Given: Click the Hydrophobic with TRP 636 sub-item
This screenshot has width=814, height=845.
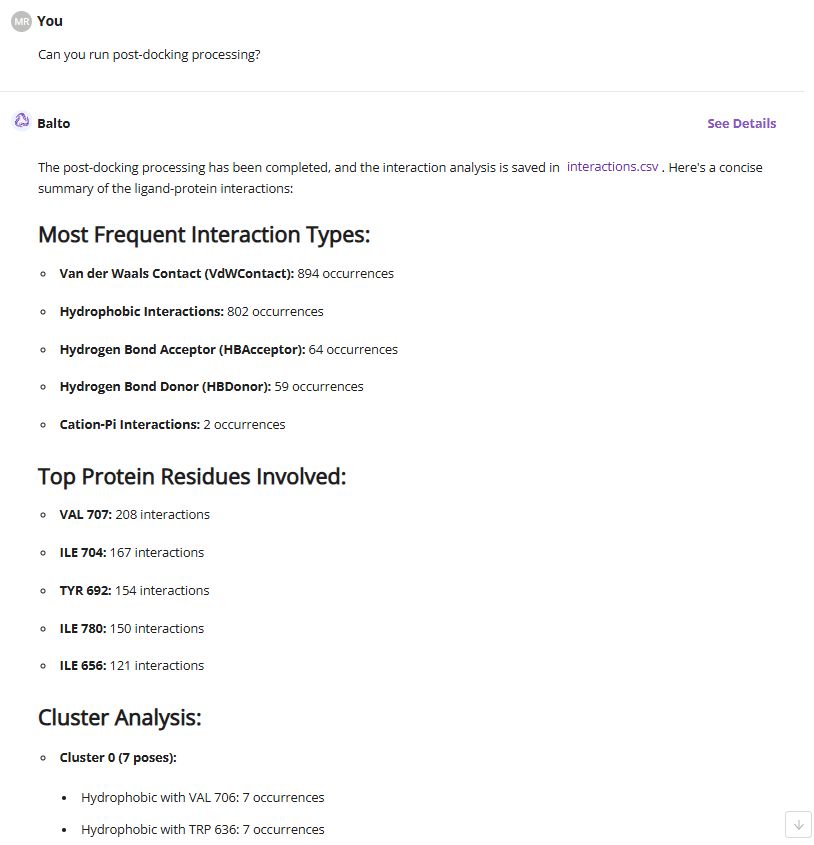Looking at the screenshot, I should coord(202,829).
